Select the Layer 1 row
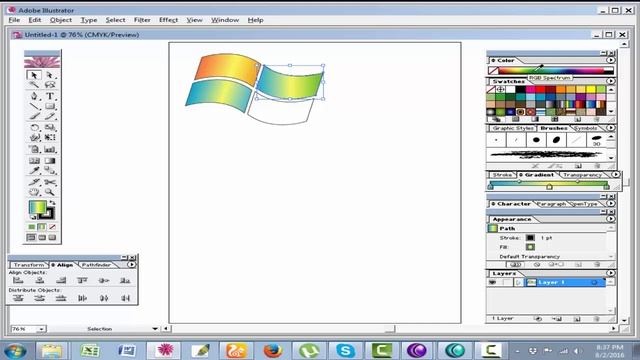 click(546, 282)
